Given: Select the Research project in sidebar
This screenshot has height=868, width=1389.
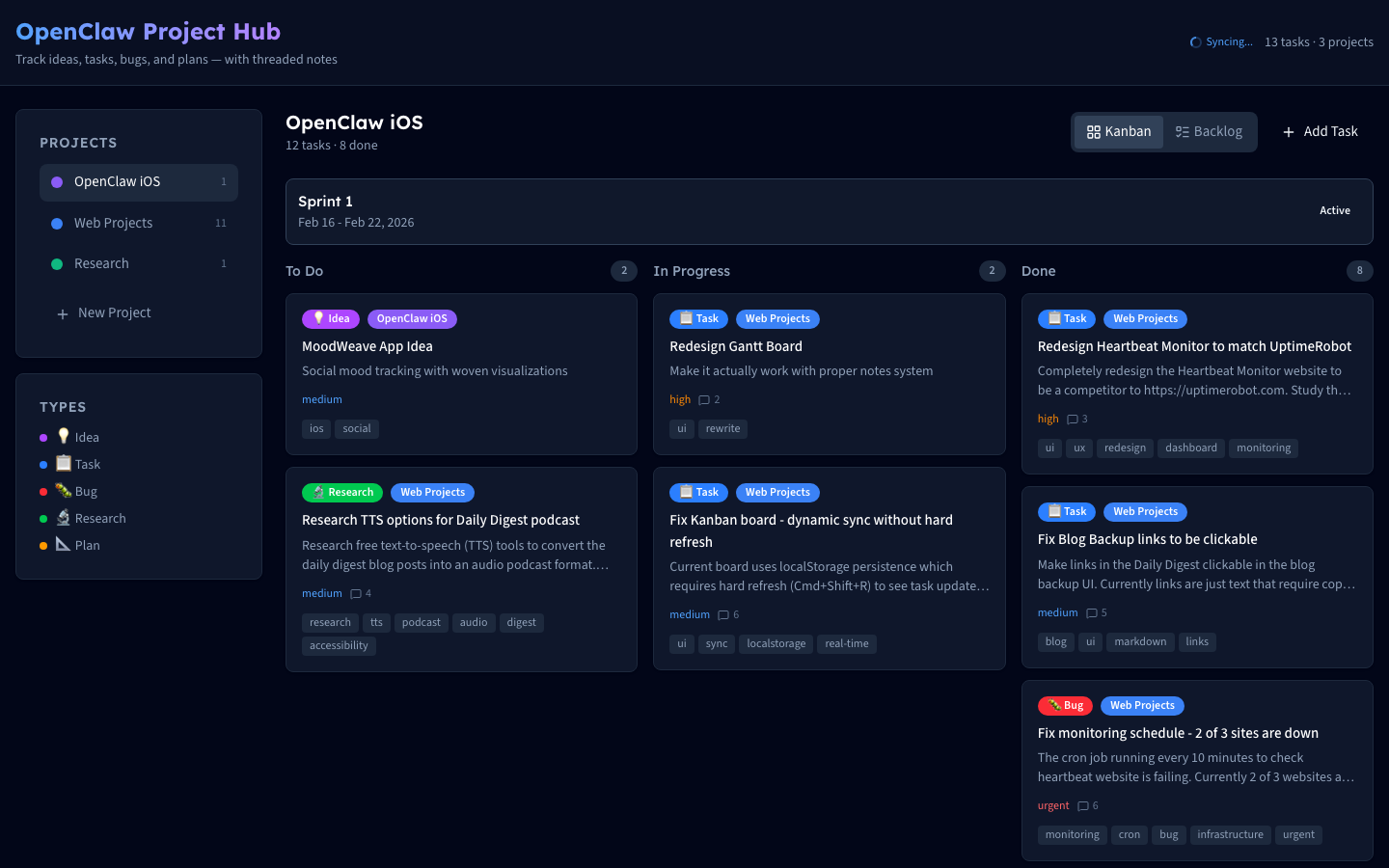Looking at the screenshot, I should coord(101,263).
